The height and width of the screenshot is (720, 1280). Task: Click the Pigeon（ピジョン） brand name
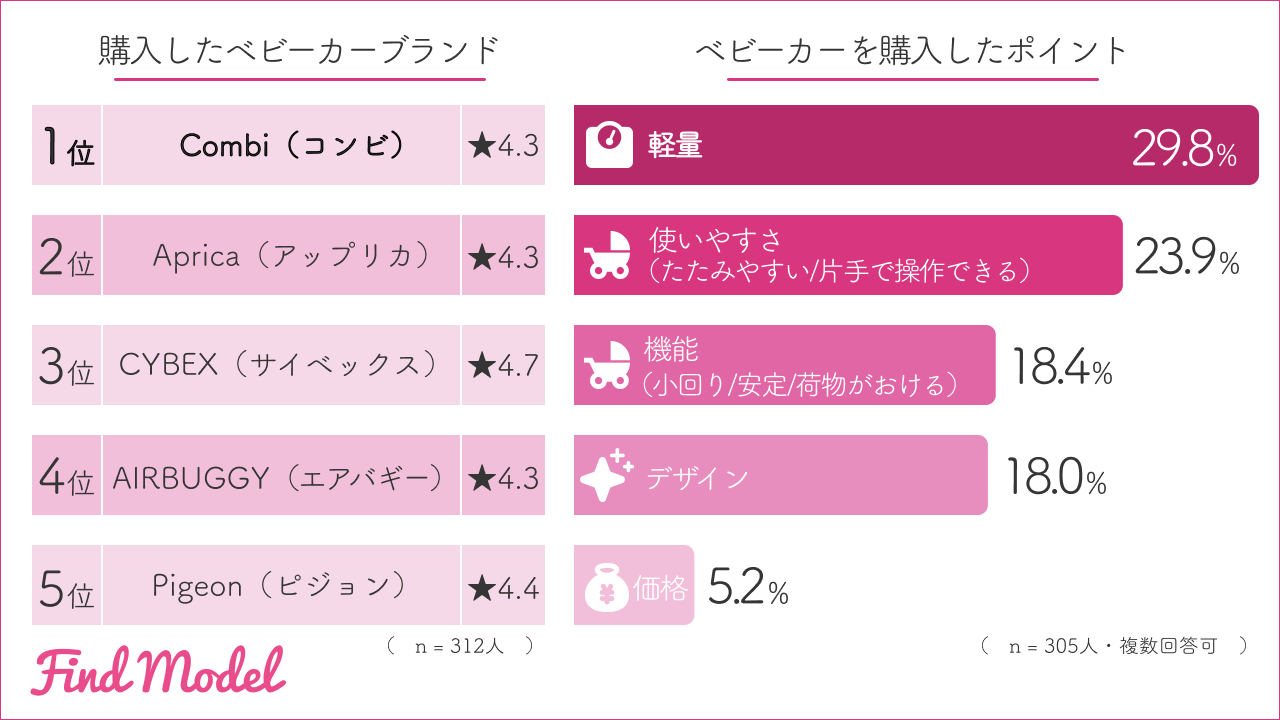coord(281,587)
